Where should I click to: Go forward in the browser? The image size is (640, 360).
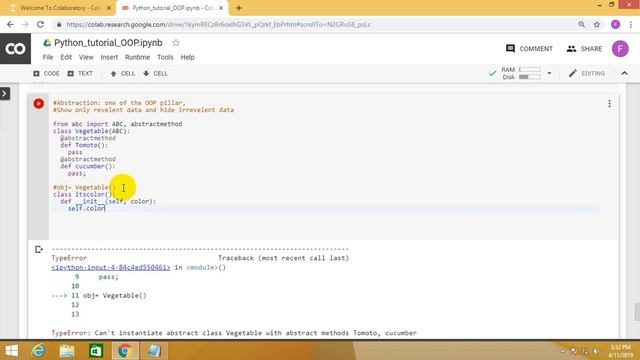pos(25,24)
